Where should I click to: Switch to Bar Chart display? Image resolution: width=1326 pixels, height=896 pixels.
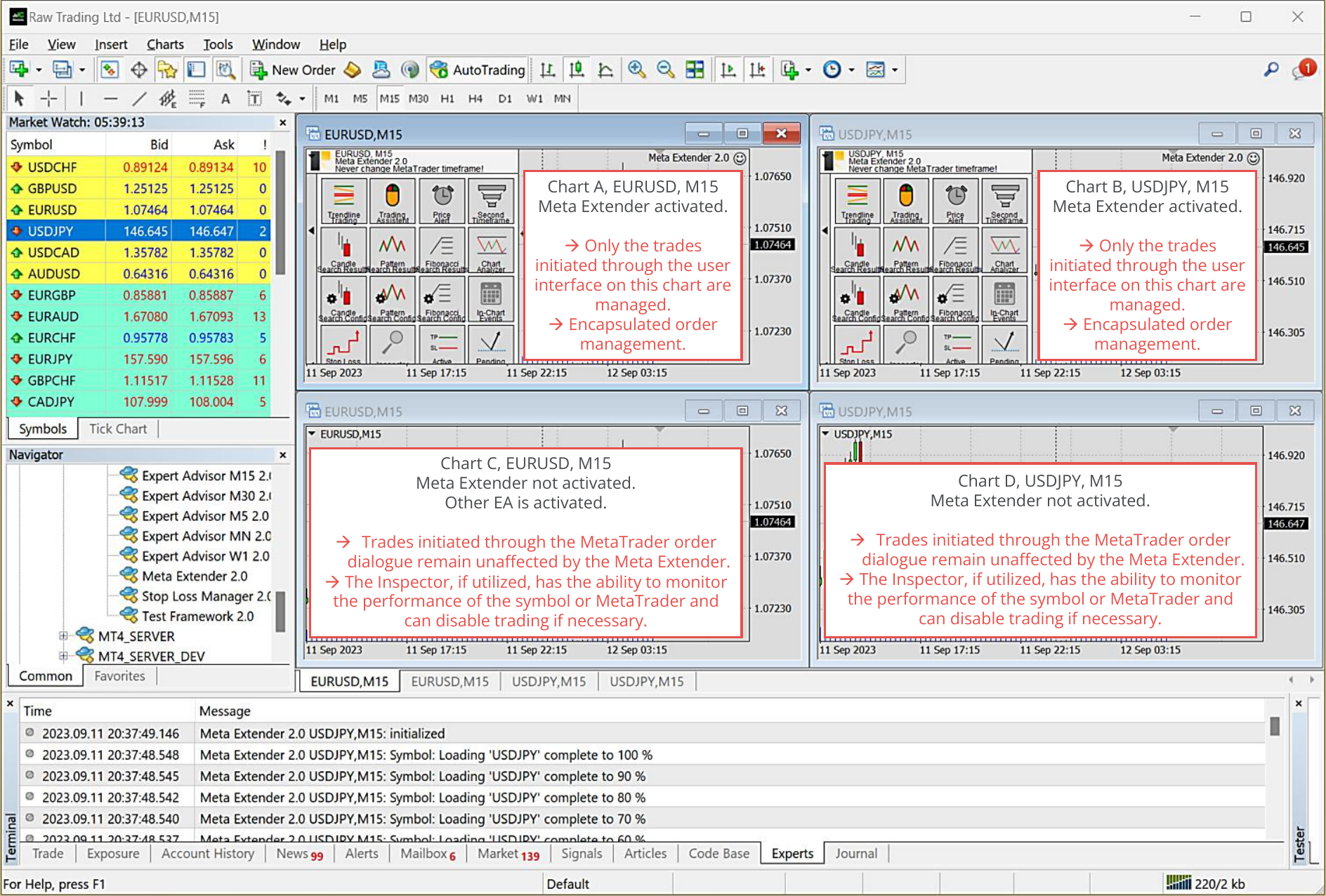548,70
